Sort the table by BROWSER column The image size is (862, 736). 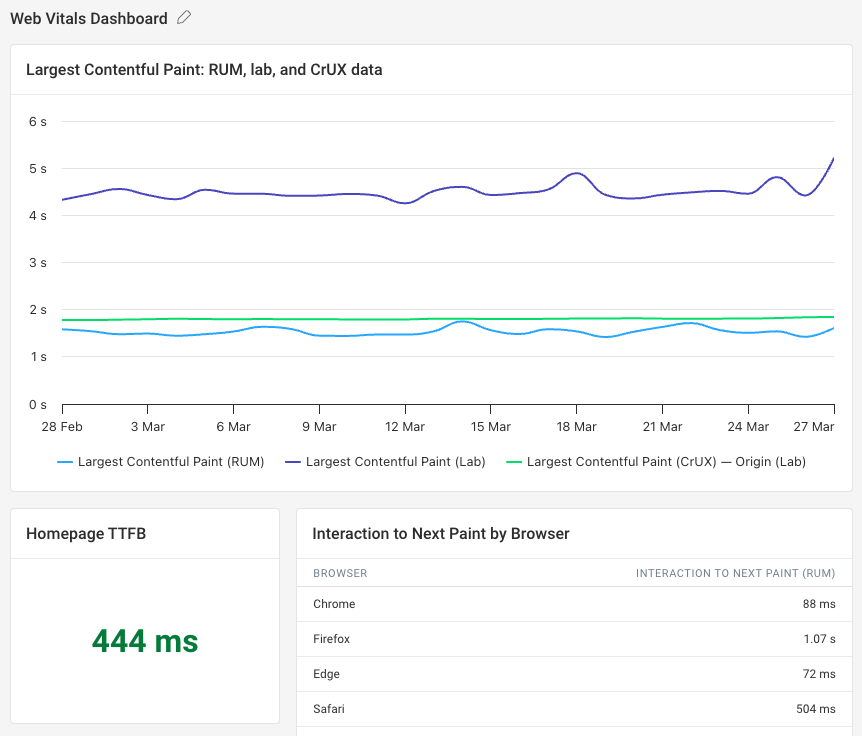coord(340,573)
